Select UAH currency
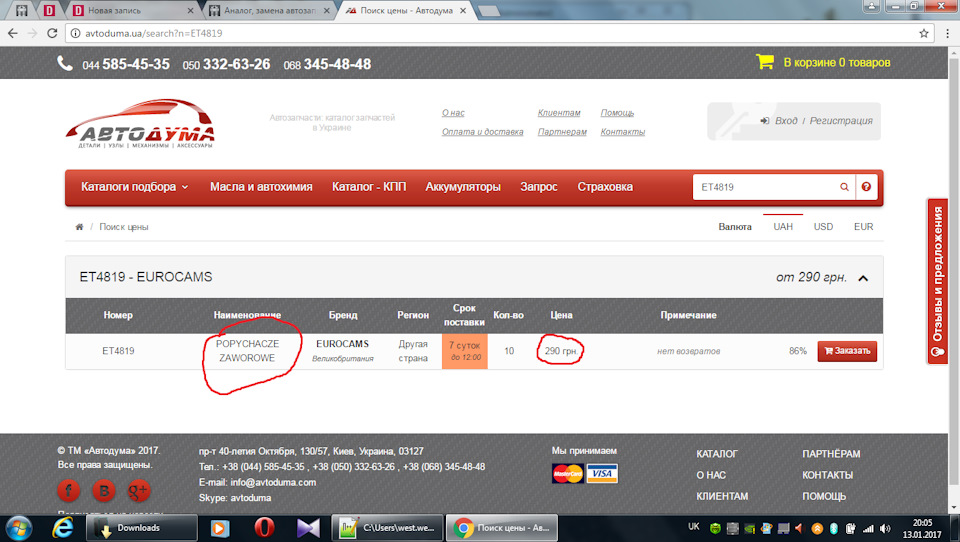Screen dimensions: 960x542 pyautogui.click(x=783, y=227)
